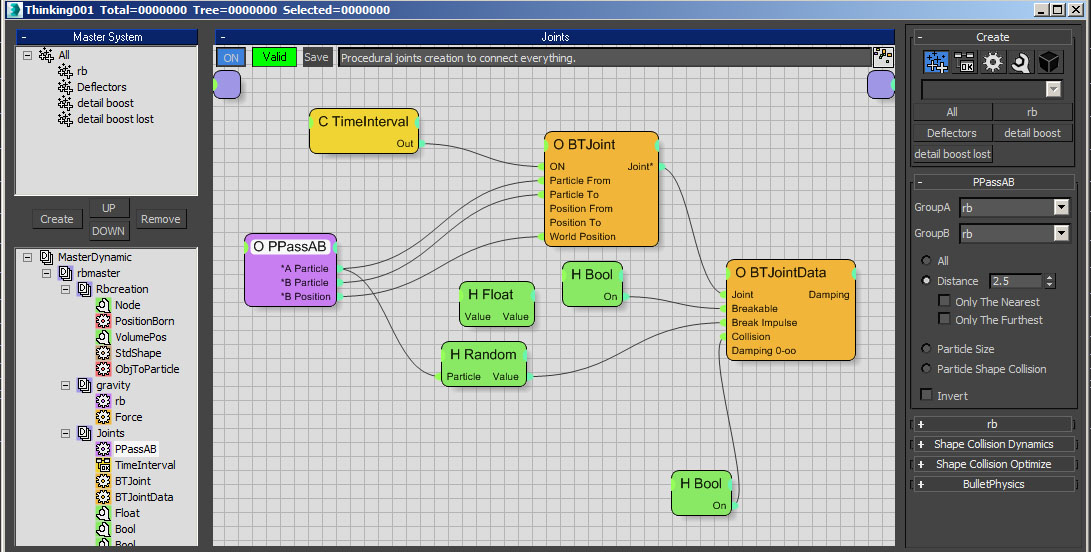The image size is (1091, 552).
Task: Click the Node helper icon in tree
Action: (x=103, y=305)
